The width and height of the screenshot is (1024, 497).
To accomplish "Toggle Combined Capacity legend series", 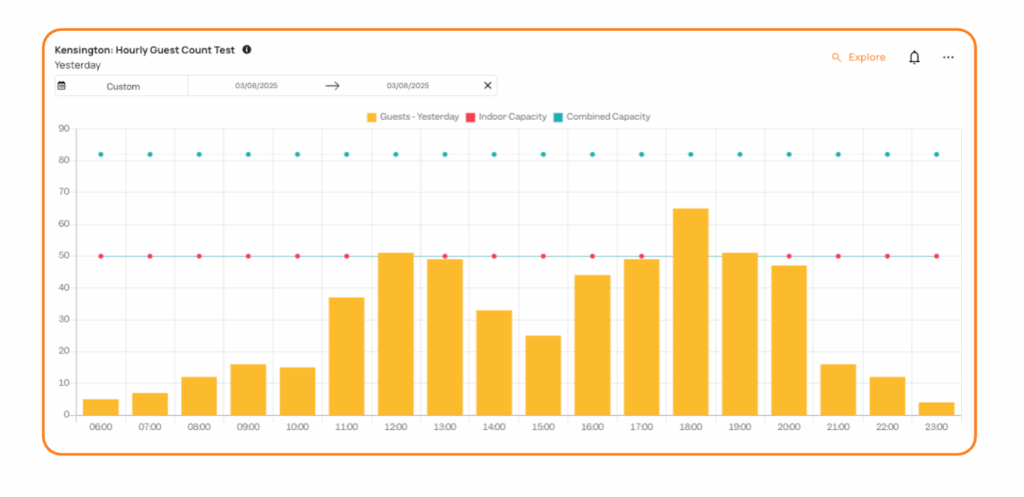I will coord(607,117).
